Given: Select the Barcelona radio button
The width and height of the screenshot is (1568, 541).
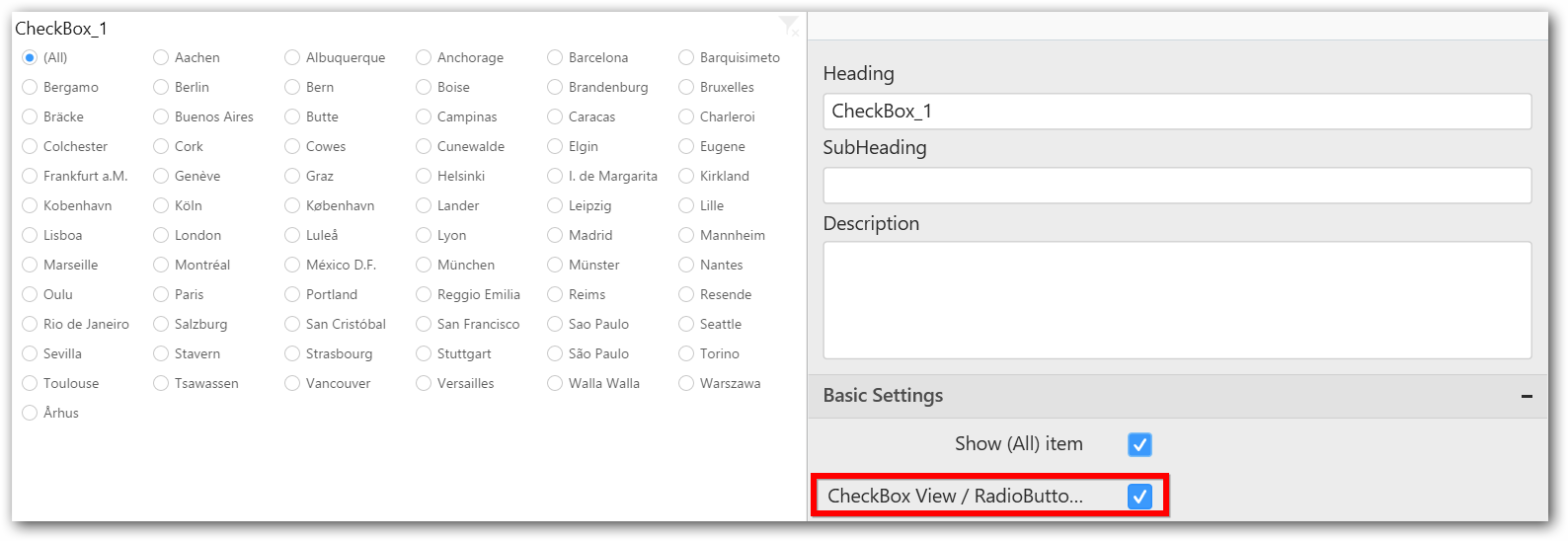Looking at the screenshot, I should 555,57.
